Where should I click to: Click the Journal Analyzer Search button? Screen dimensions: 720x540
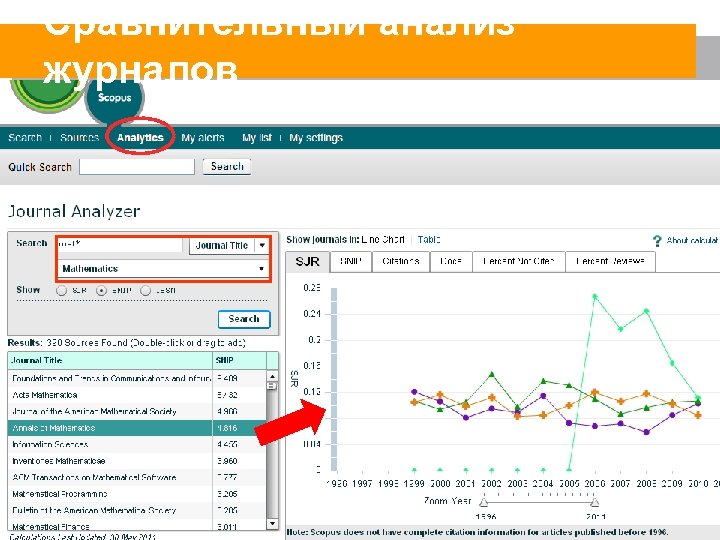244,319
